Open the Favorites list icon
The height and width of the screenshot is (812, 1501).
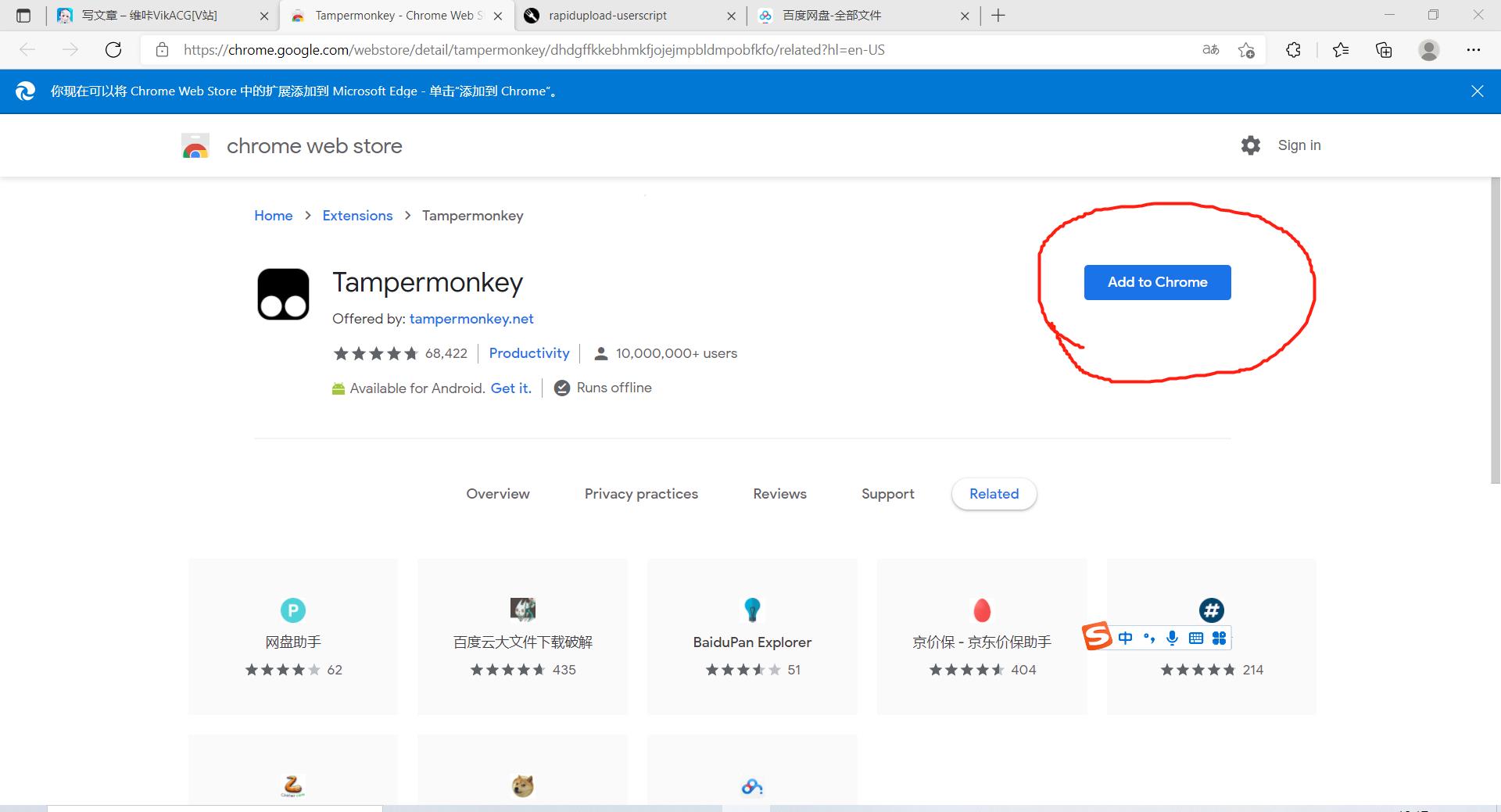1341,50
